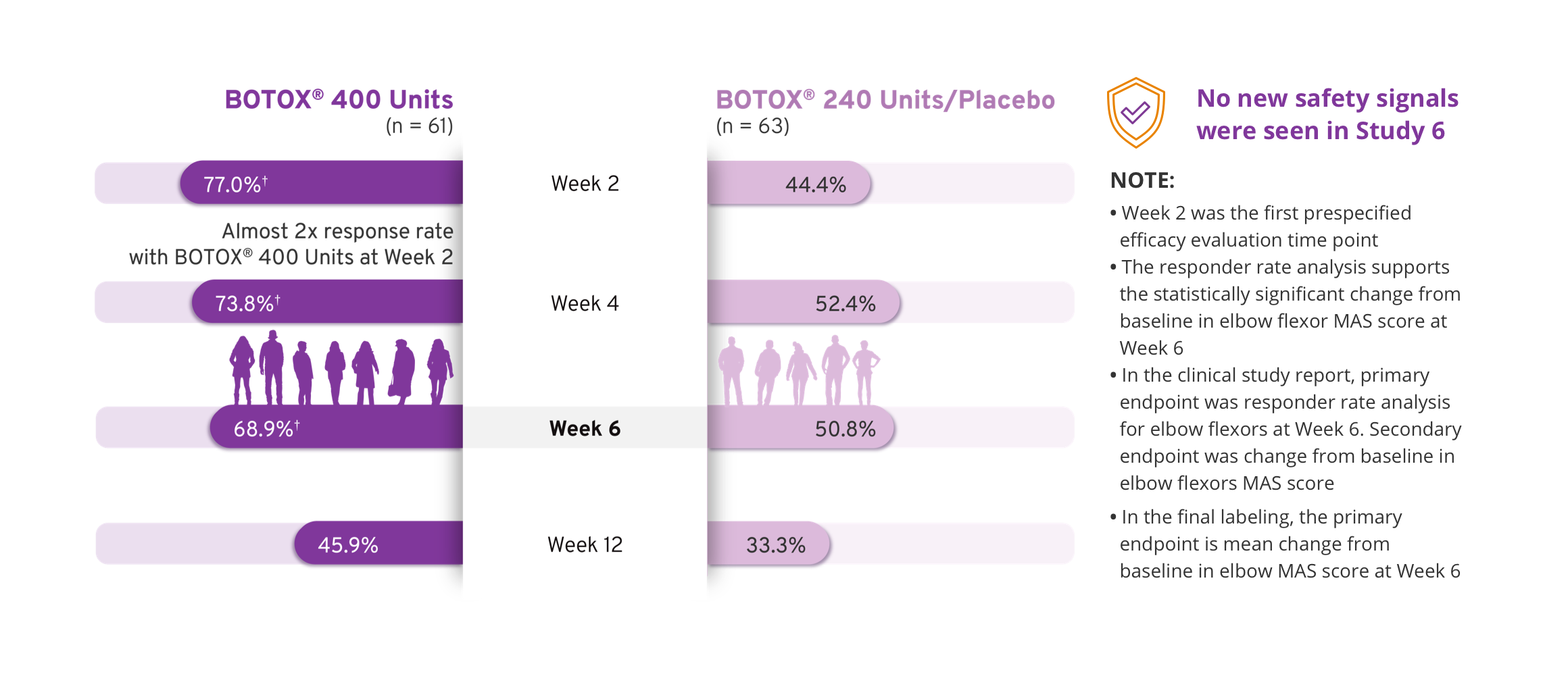This screenshot has width=1568, height=689.
Task: Select the 45.9% Week 12 bar
Action: pyautogui.click(x=378, y=544)
